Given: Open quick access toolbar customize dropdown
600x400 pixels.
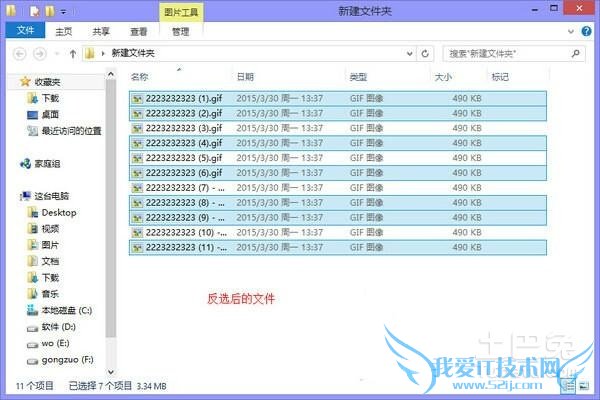Looking at the screenshot, I should [64, 12].
